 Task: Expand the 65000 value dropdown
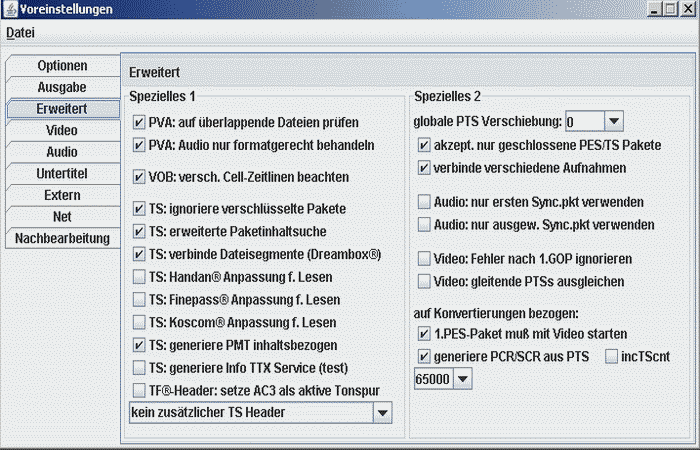(x=462, y=379)
